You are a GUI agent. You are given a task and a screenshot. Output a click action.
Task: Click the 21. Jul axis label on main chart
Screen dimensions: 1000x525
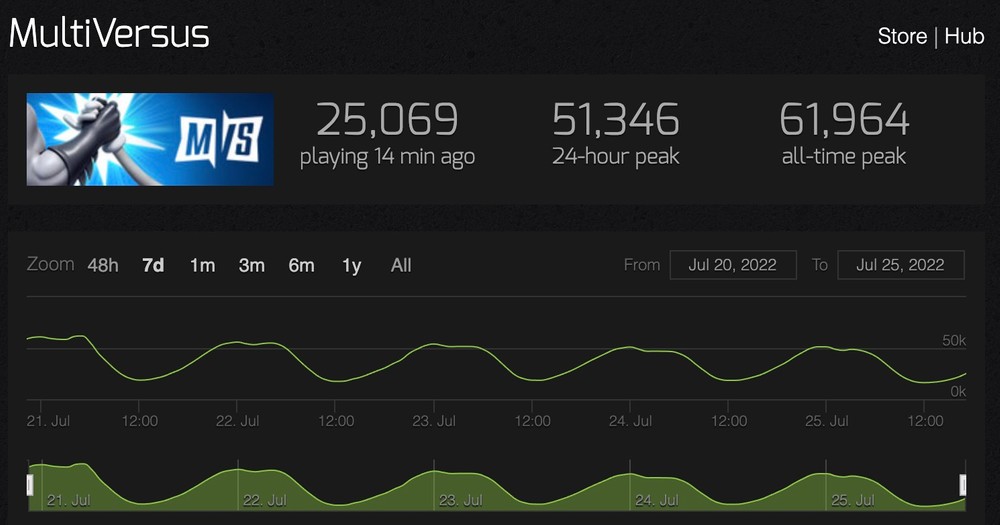click(48, 421)
